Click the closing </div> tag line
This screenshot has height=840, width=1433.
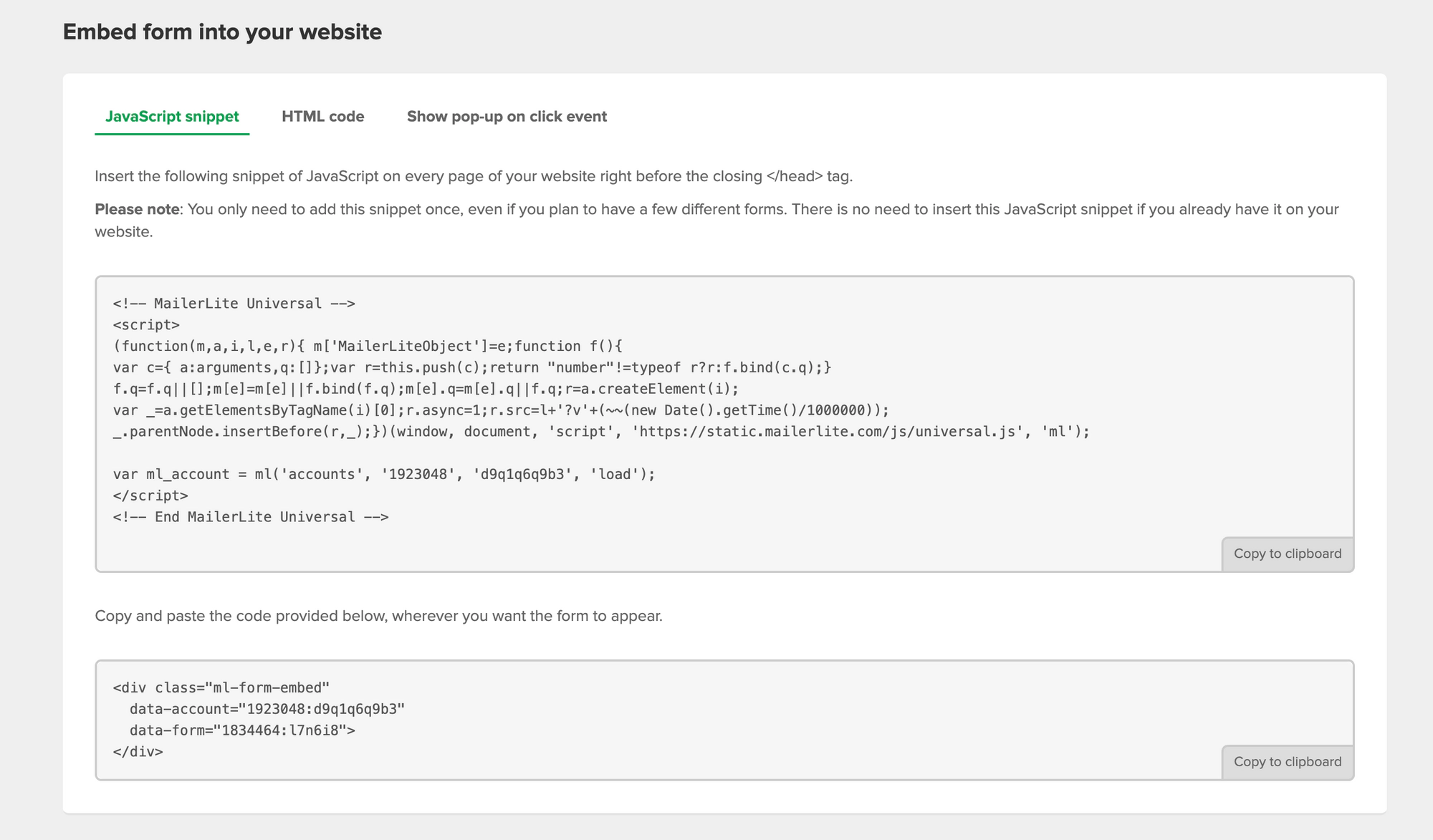(138, 752)
